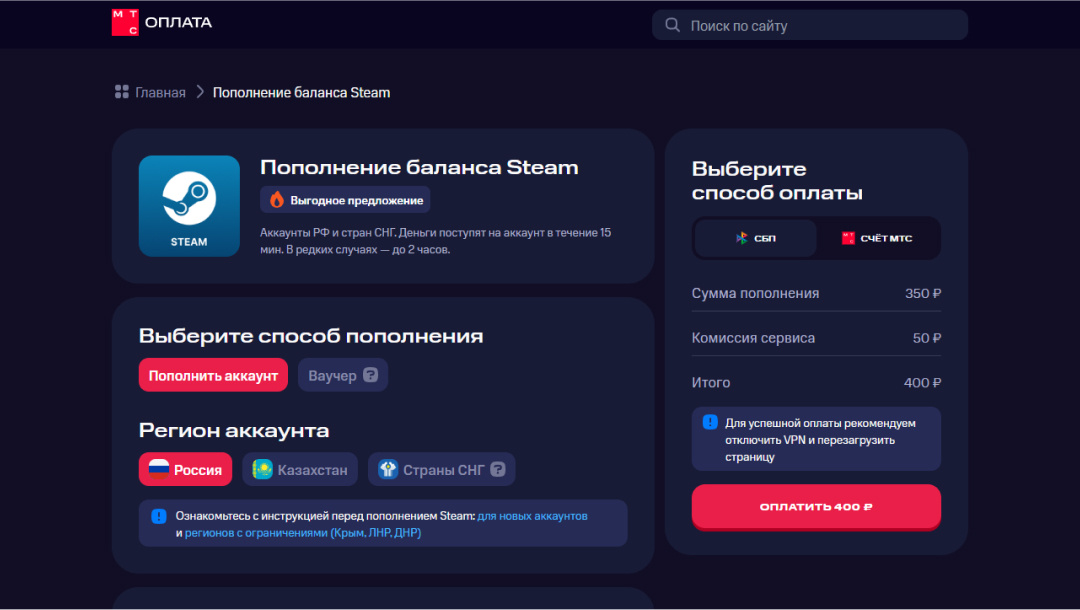The height and width of the screenshot is (610, 1080).
Task: Click the ОПЛАТА header title text
Action: tap(178, 23)
